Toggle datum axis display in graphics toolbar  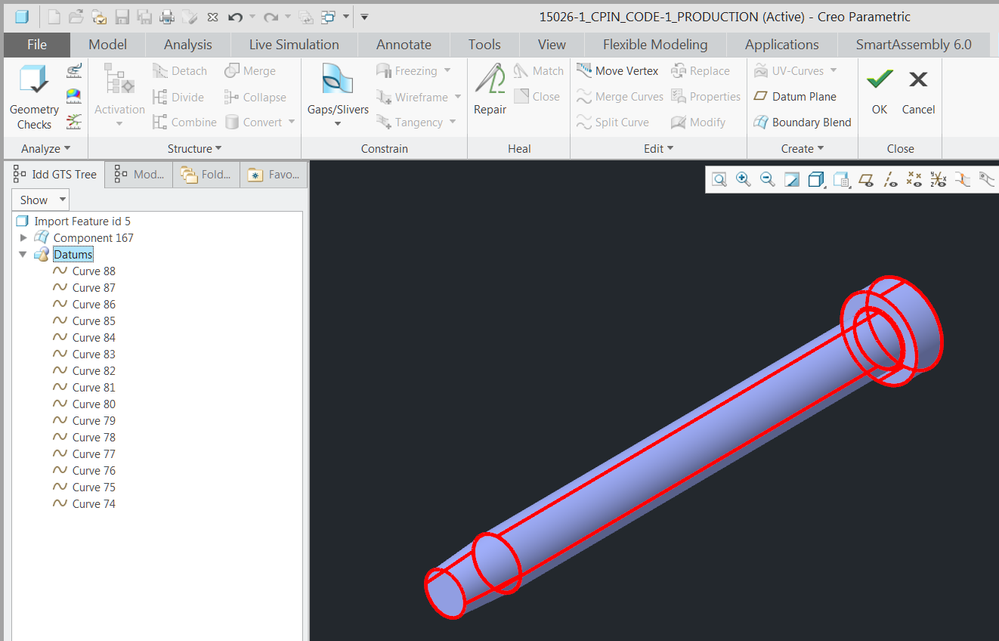pyautogui.click(x=890, y=180)
